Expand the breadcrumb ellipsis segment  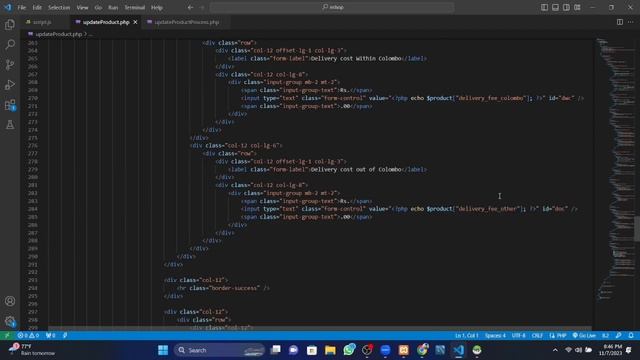pyautogui.click(x=91, y=34)
